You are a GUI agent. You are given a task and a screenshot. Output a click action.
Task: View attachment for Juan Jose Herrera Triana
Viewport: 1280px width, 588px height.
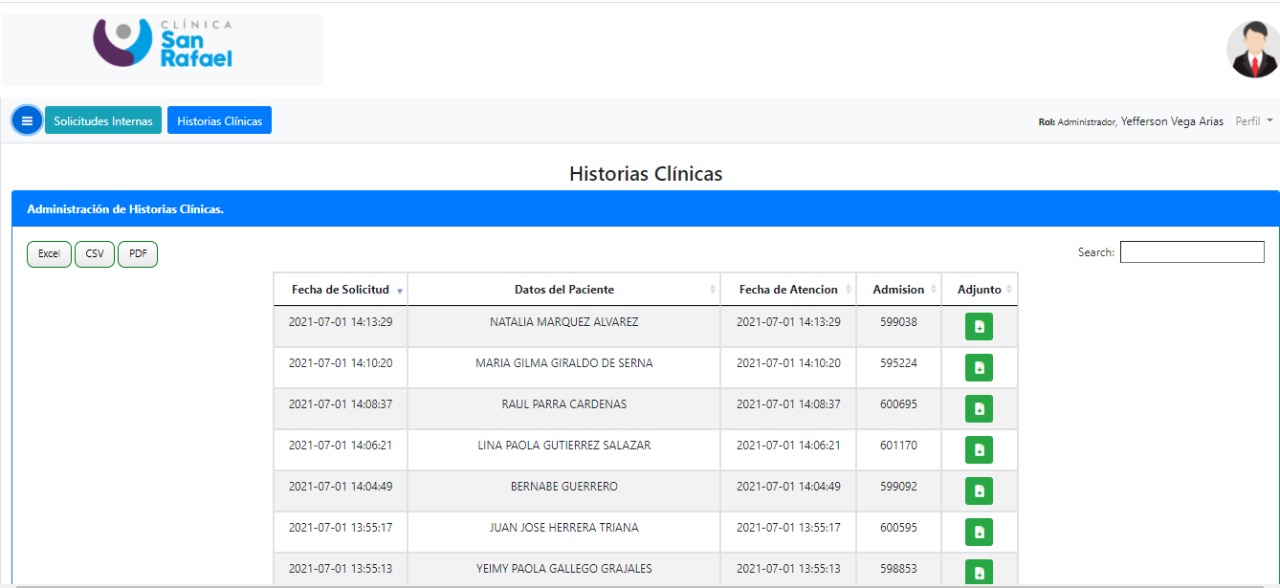(979, 532)
